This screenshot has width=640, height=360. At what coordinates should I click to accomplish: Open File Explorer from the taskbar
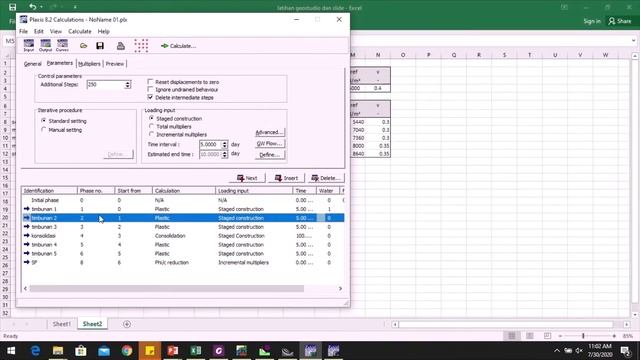[58, 351]
